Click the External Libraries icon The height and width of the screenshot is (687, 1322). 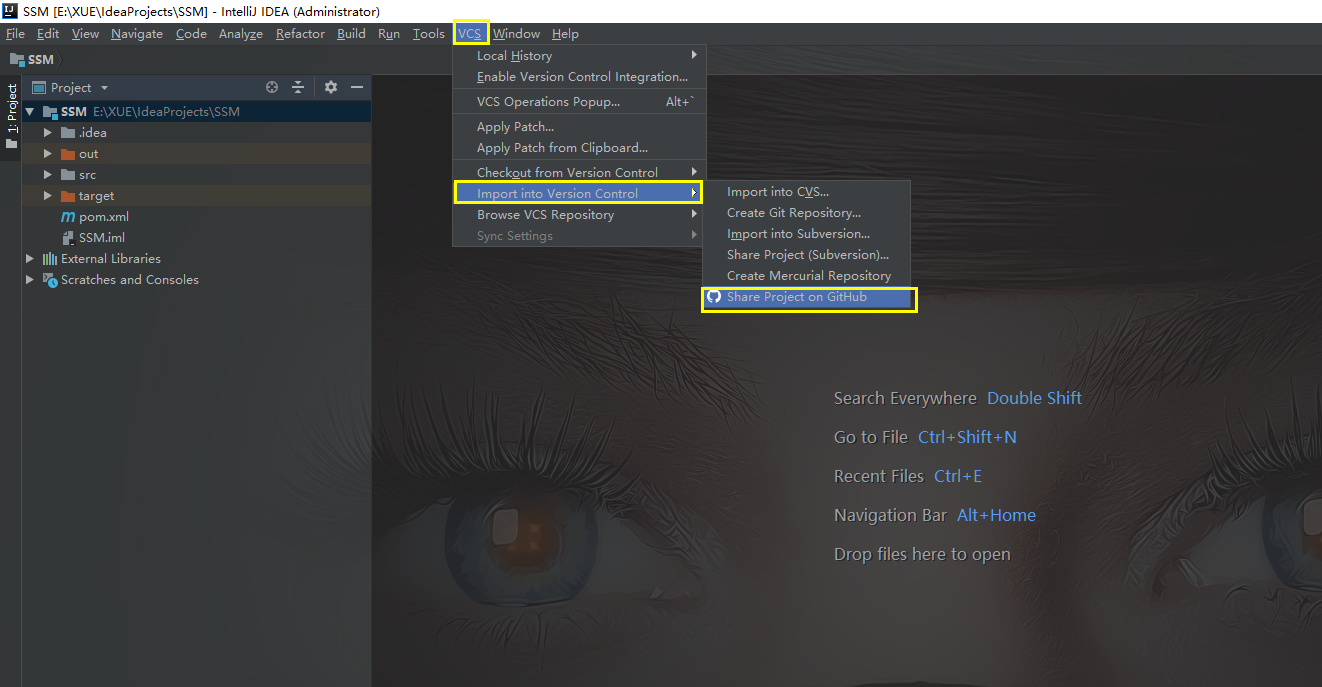50,259
